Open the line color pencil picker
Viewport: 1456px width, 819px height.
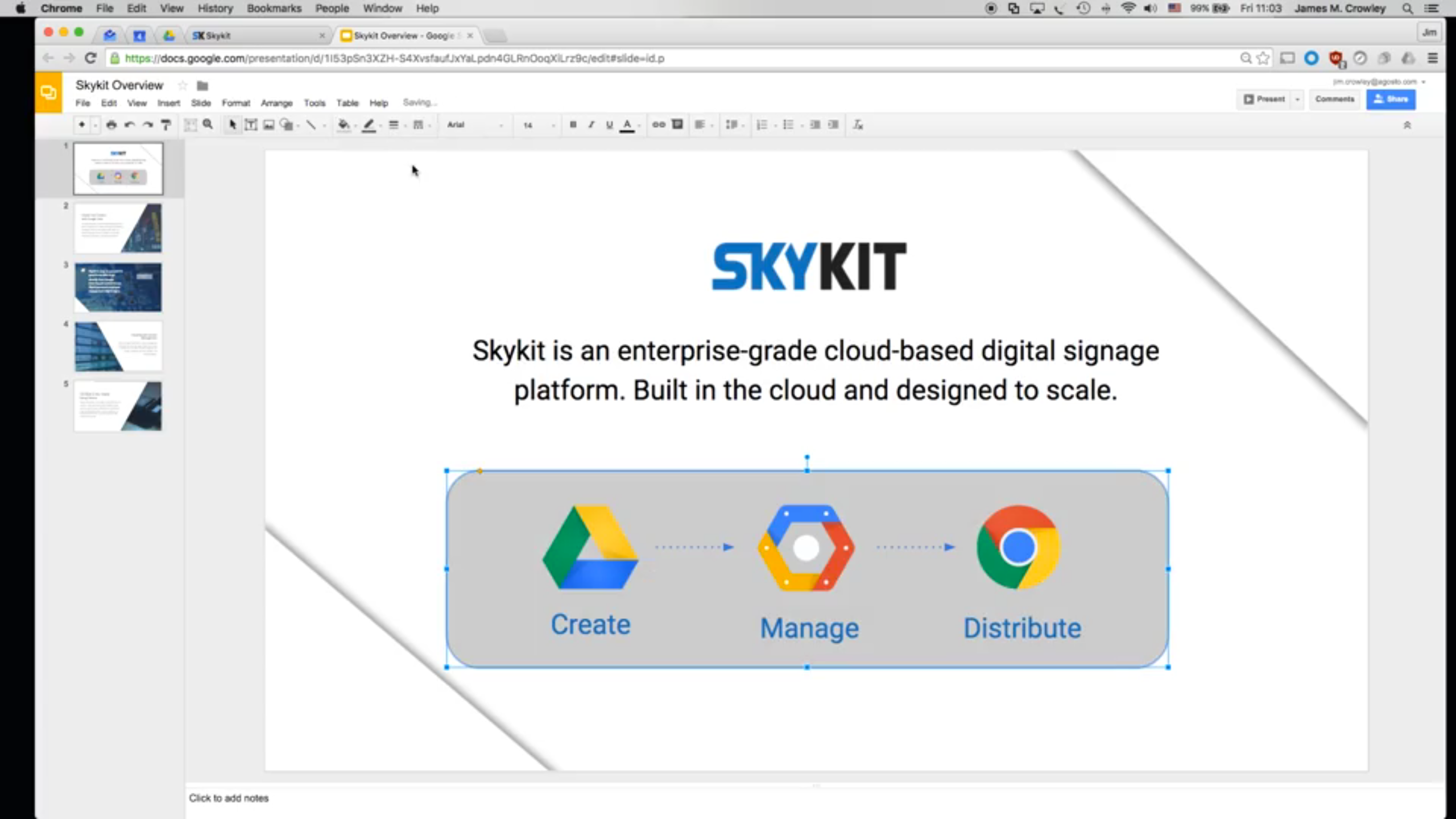[369, 125]
